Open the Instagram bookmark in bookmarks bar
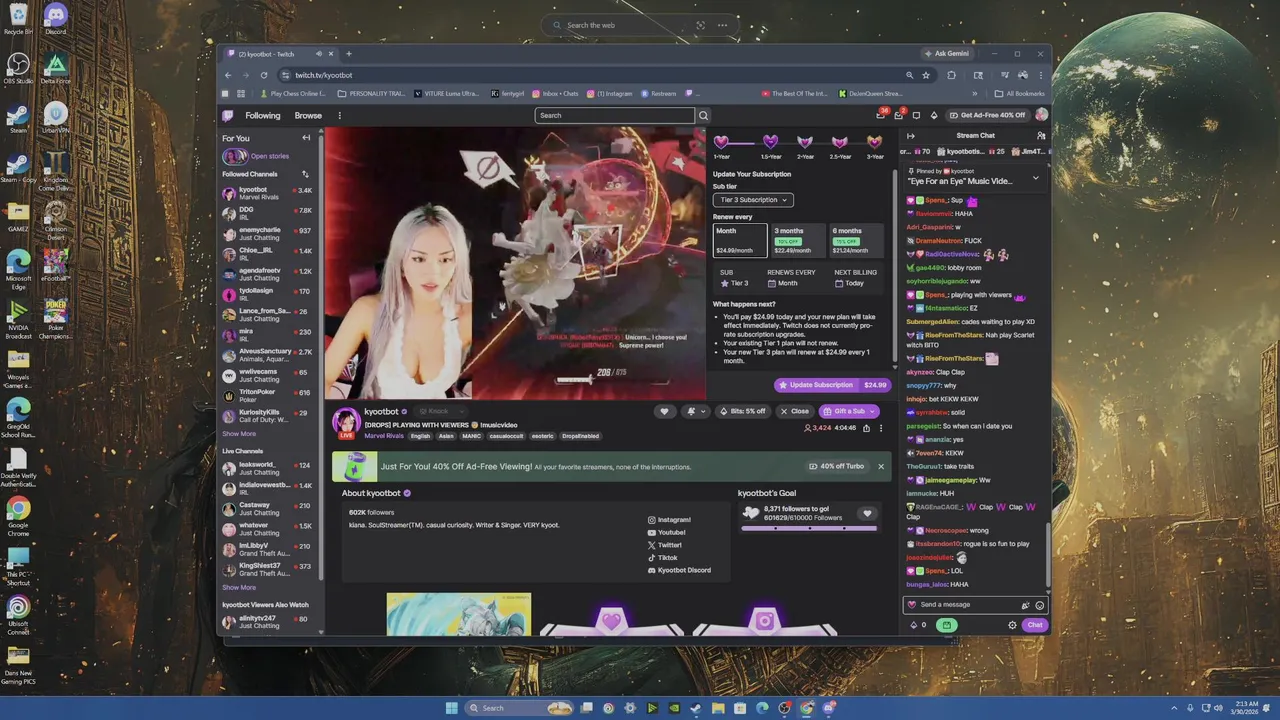 click(610, 94)
